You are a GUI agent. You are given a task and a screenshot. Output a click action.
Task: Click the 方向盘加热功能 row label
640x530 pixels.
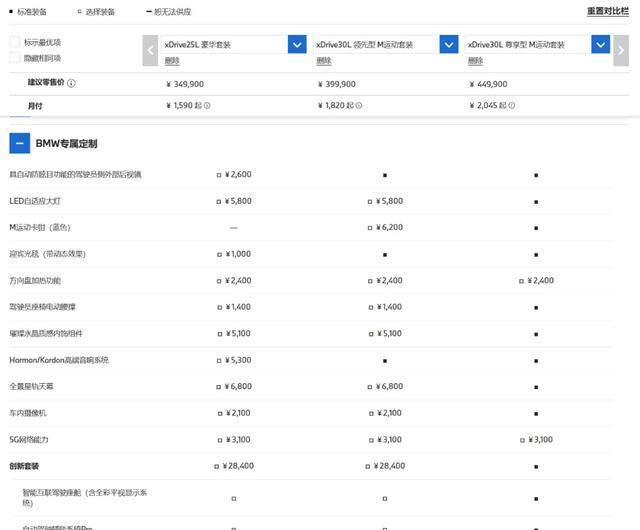35,281
